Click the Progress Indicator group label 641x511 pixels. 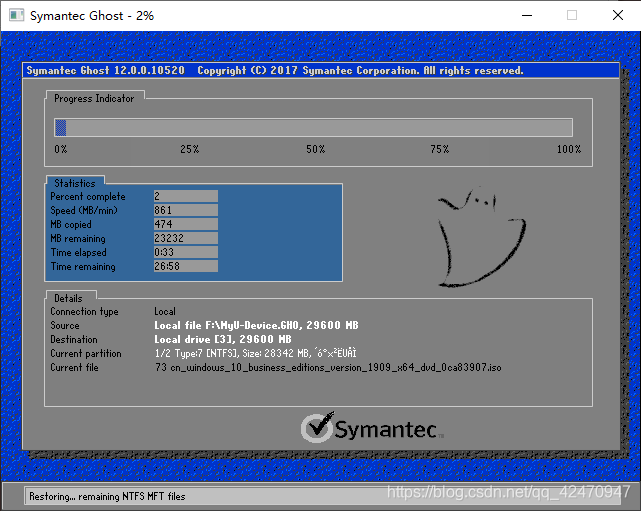(x=94, y=99)
